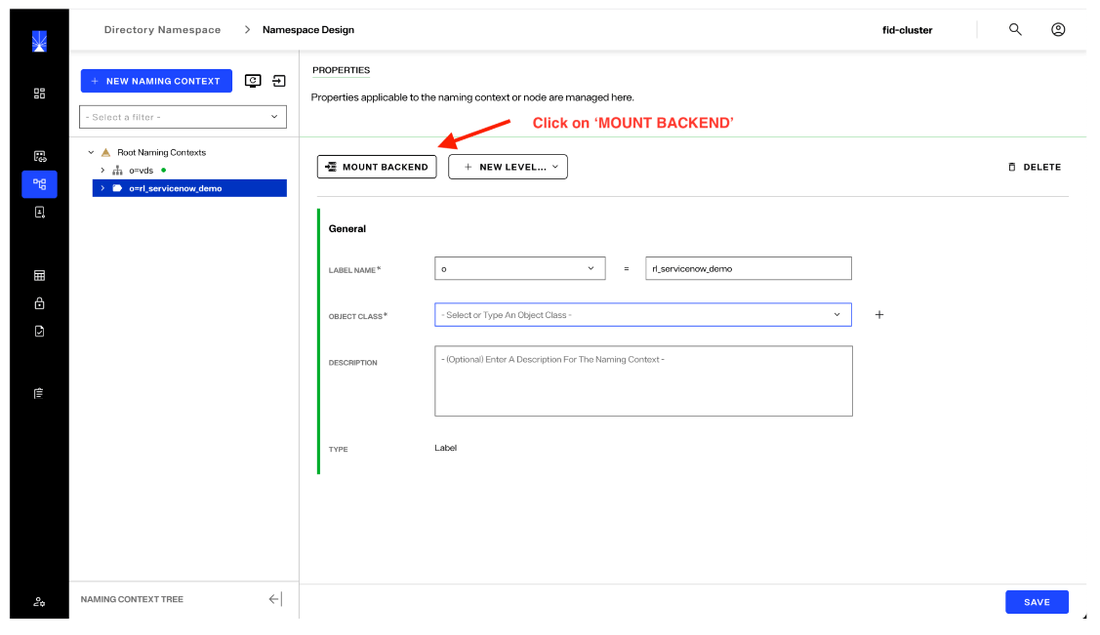Click the Mount Backend button
The width and height of the screenshot is (1100, 635).
point(377,167)
